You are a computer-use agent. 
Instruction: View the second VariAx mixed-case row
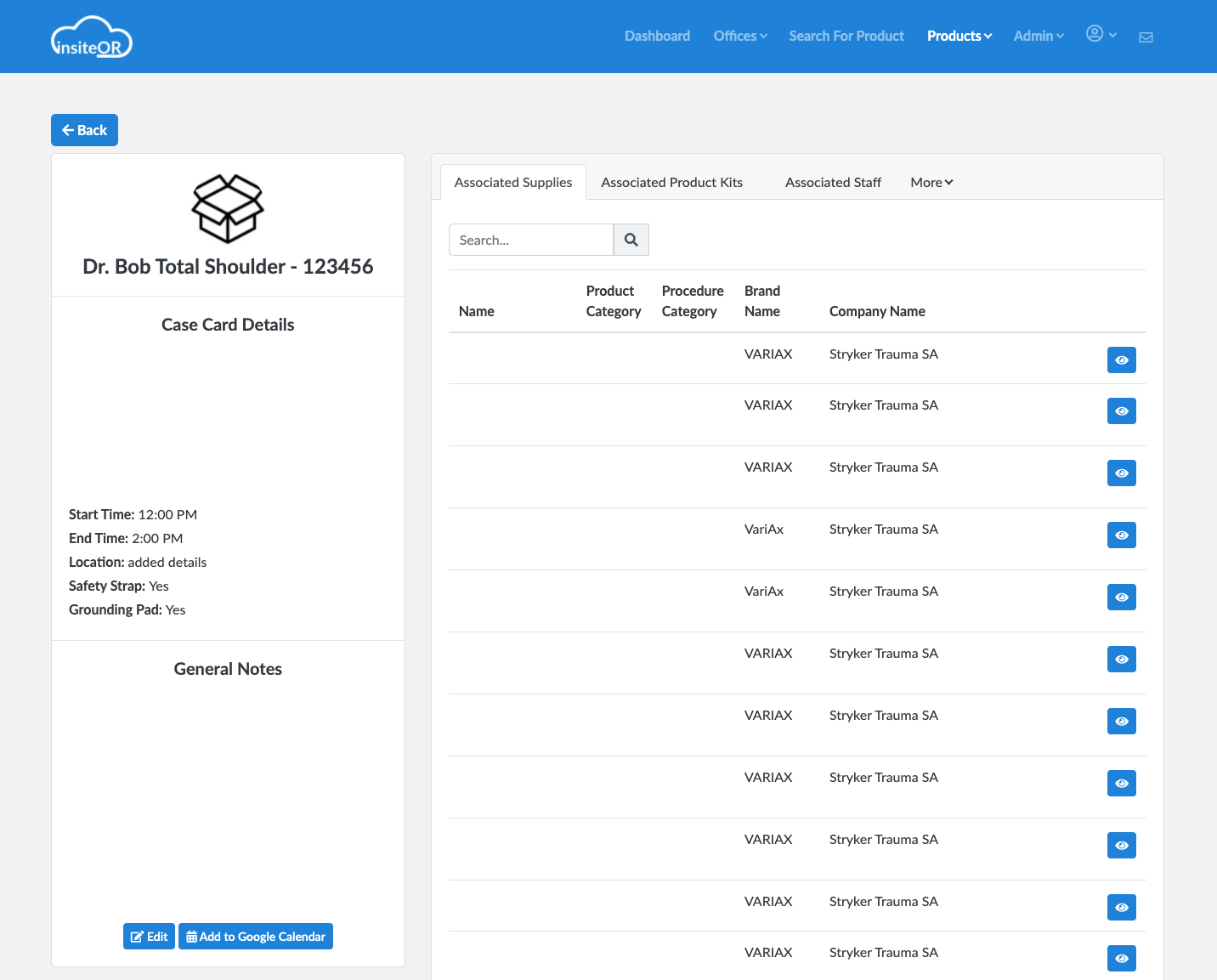[1122, 598]
